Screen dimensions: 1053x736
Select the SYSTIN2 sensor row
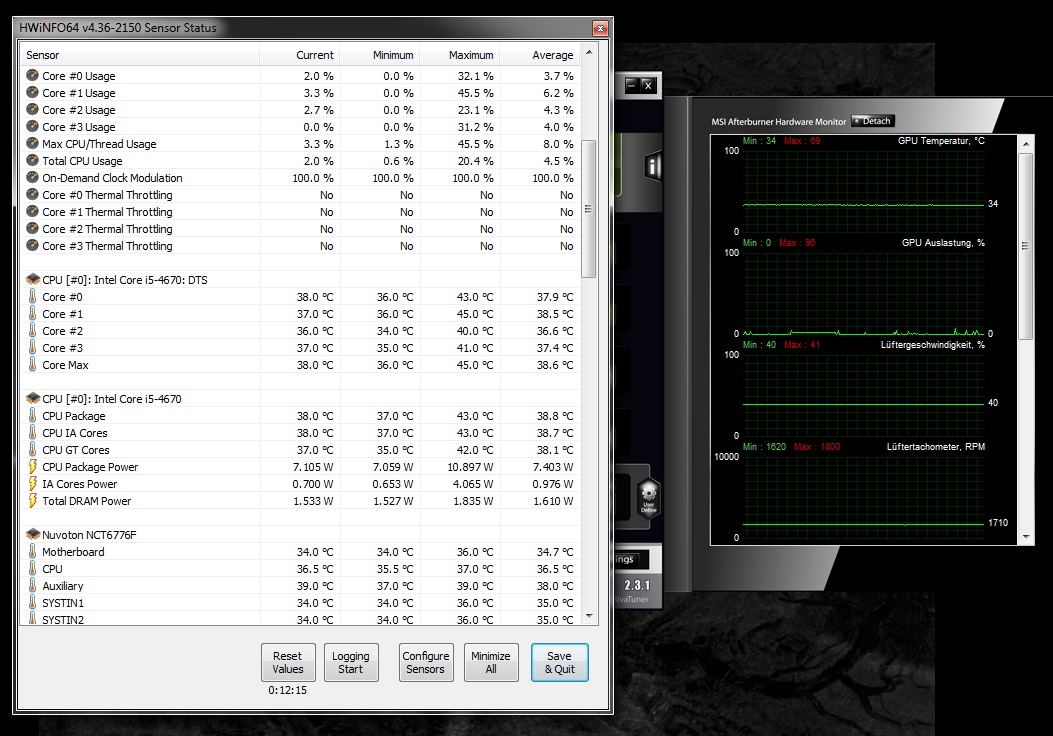tap(301, 619)
